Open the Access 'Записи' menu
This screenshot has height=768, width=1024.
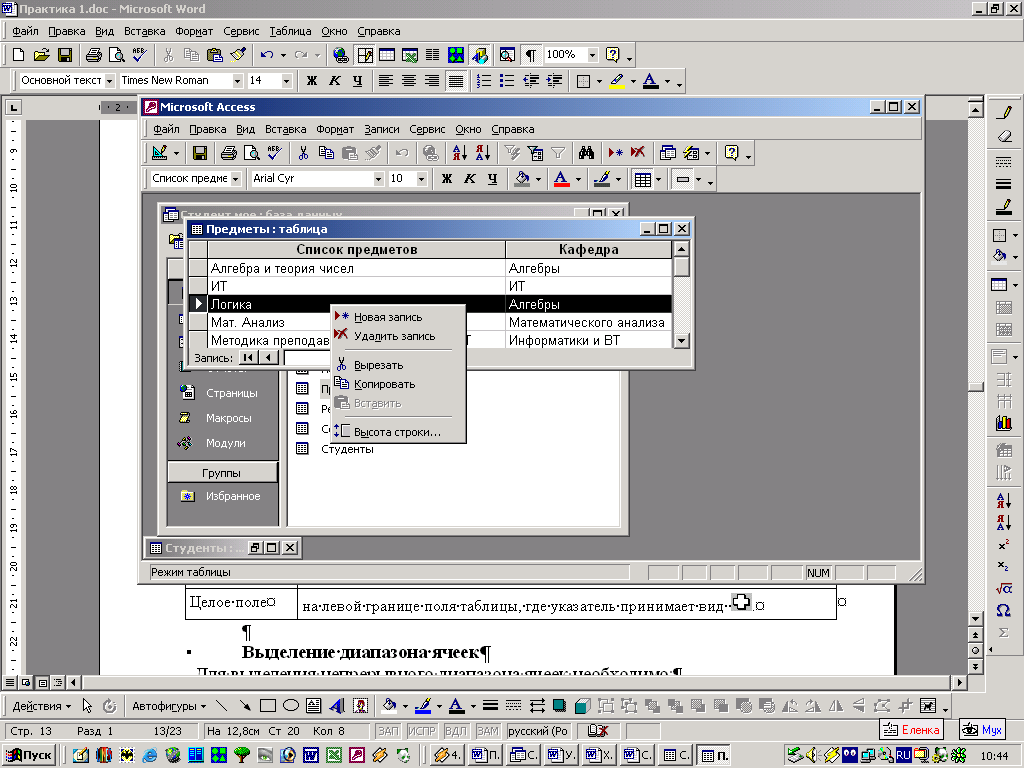click(x=381, y=129)
